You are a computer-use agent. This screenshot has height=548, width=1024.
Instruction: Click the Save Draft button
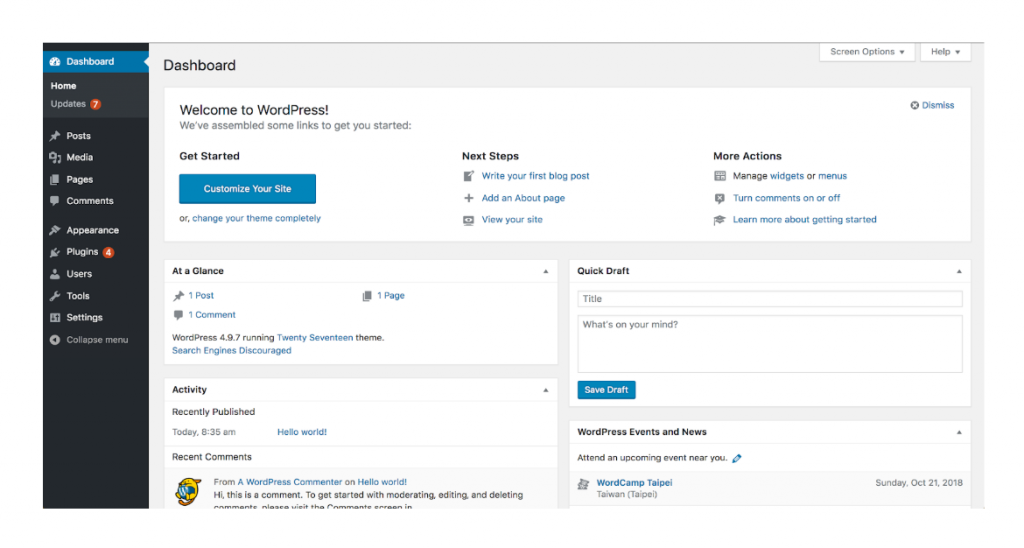click(x=606, y=390)
